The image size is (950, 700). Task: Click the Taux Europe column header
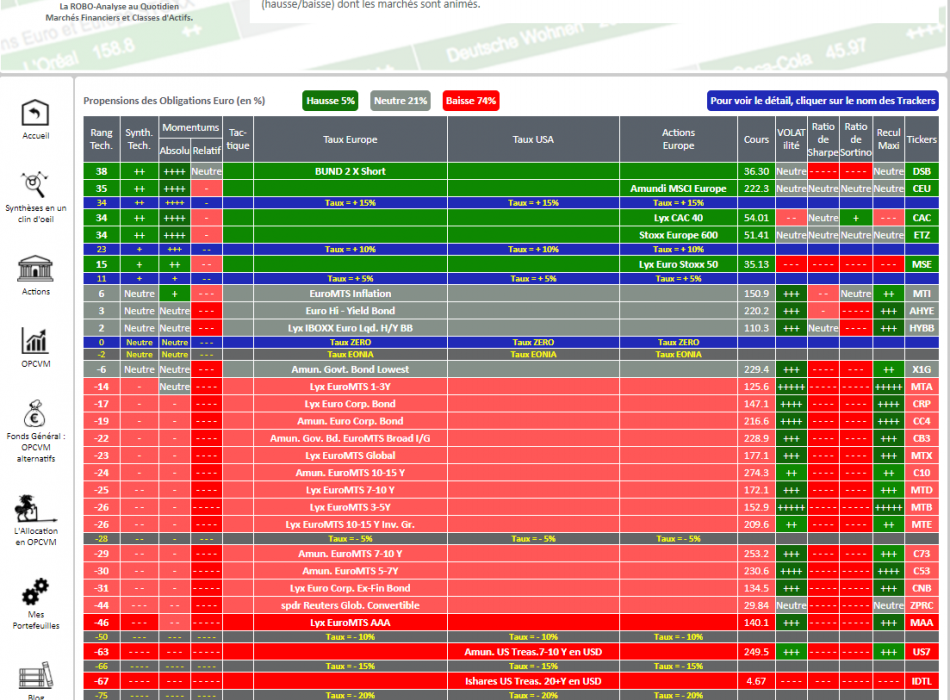[x=350, y=139]
